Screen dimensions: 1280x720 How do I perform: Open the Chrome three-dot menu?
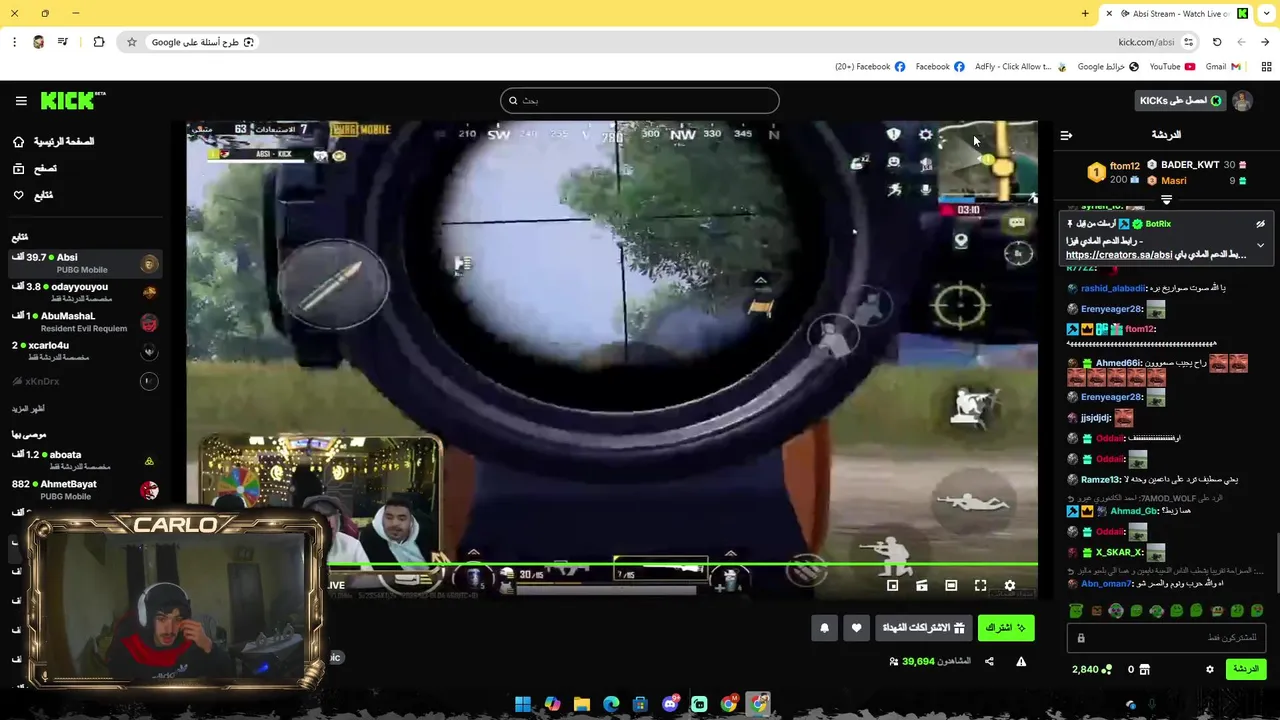point(14,42)
